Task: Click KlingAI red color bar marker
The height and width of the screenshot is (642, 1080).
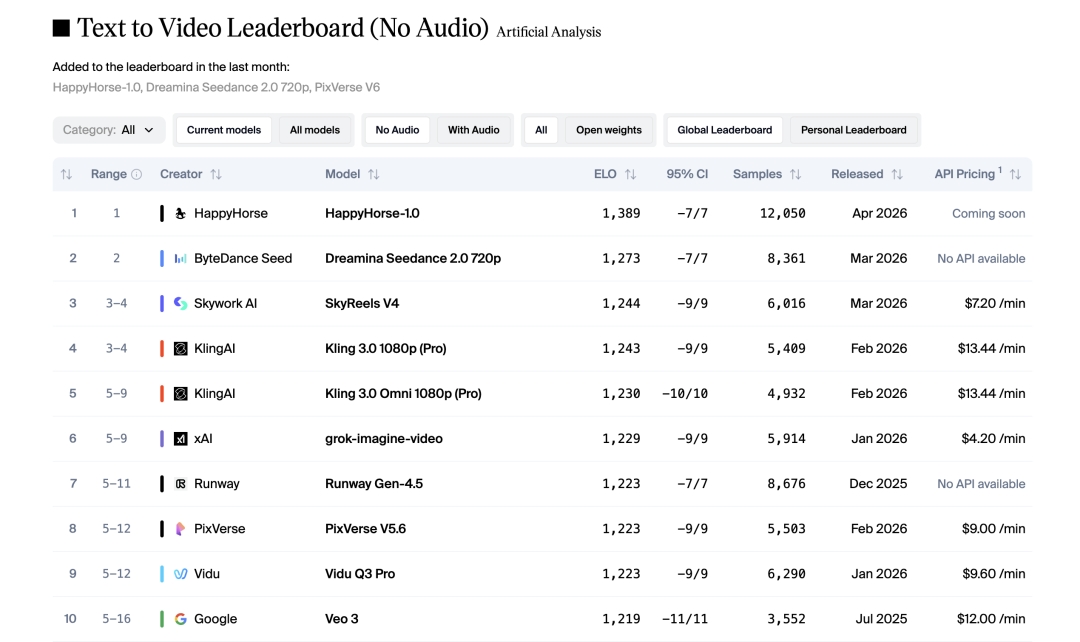Action: (x=162, y=348)
